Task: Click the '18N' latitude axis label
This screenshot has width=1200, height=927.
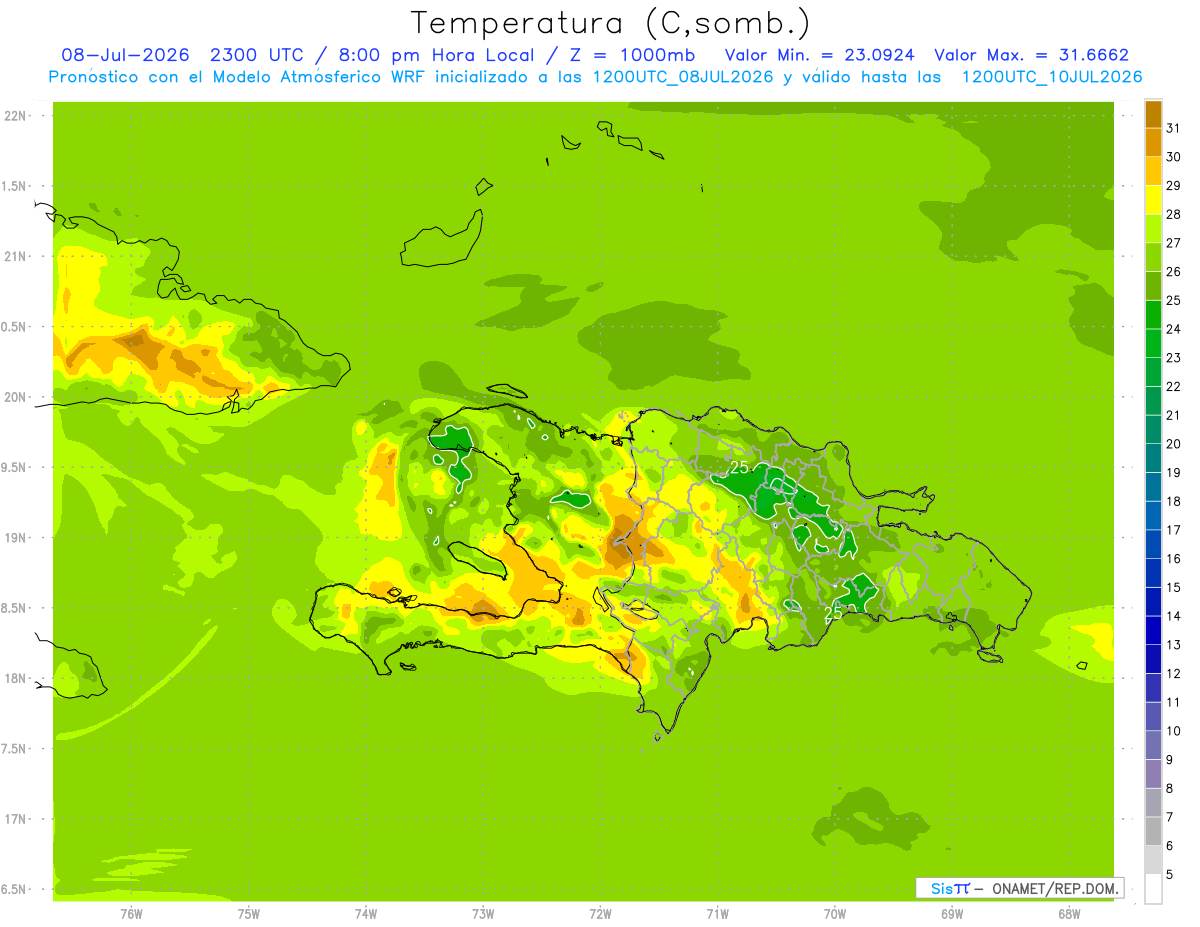Action: click(16, 679)
